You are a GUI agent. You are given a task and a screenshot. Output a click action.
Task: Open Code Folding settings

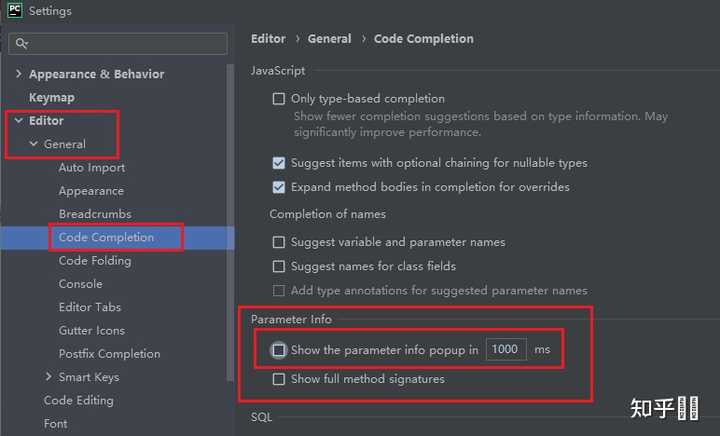[x=95, y=261]
